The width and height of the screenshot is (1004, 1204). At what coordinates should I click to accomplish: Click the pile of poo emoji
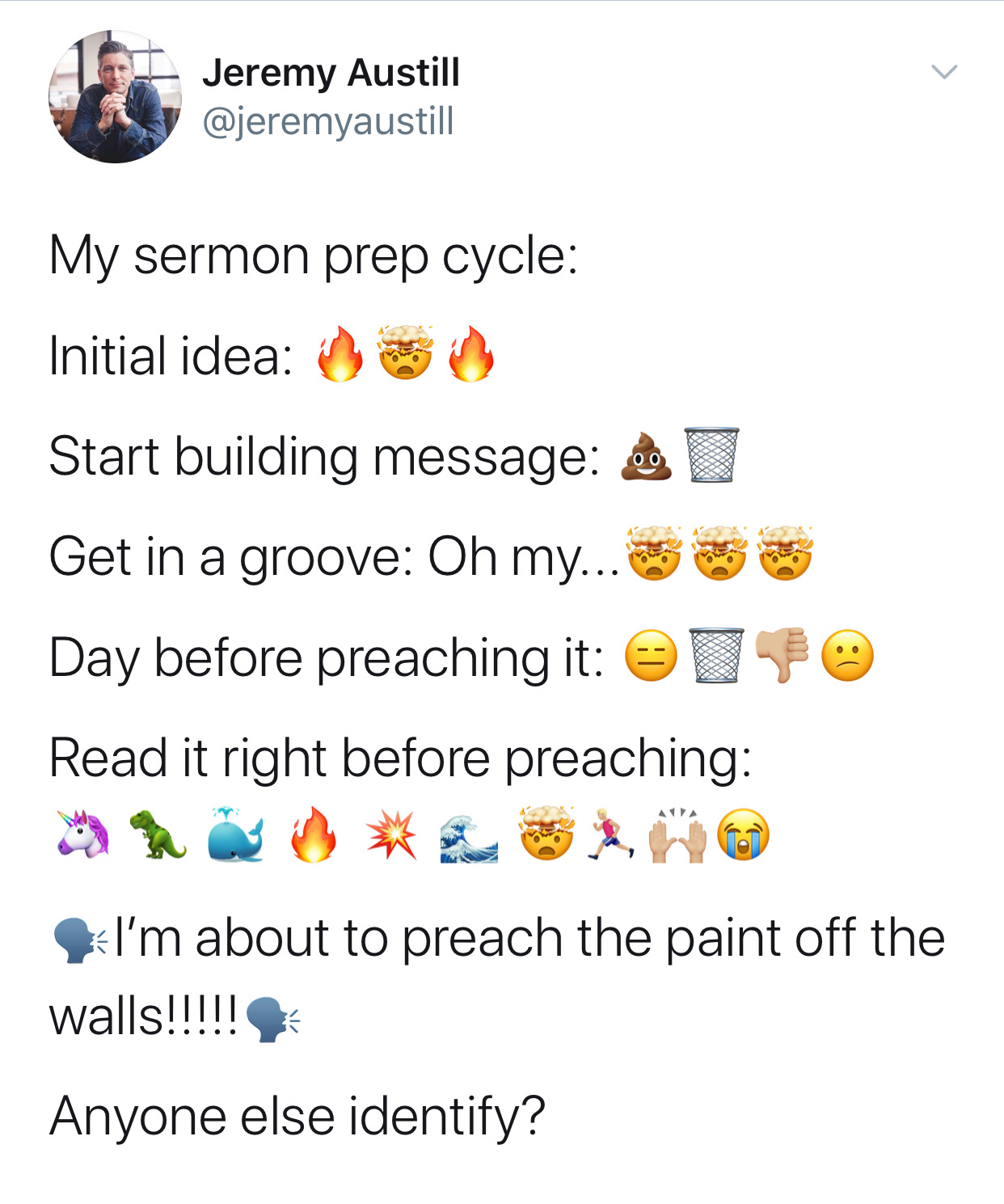[646, 456]
